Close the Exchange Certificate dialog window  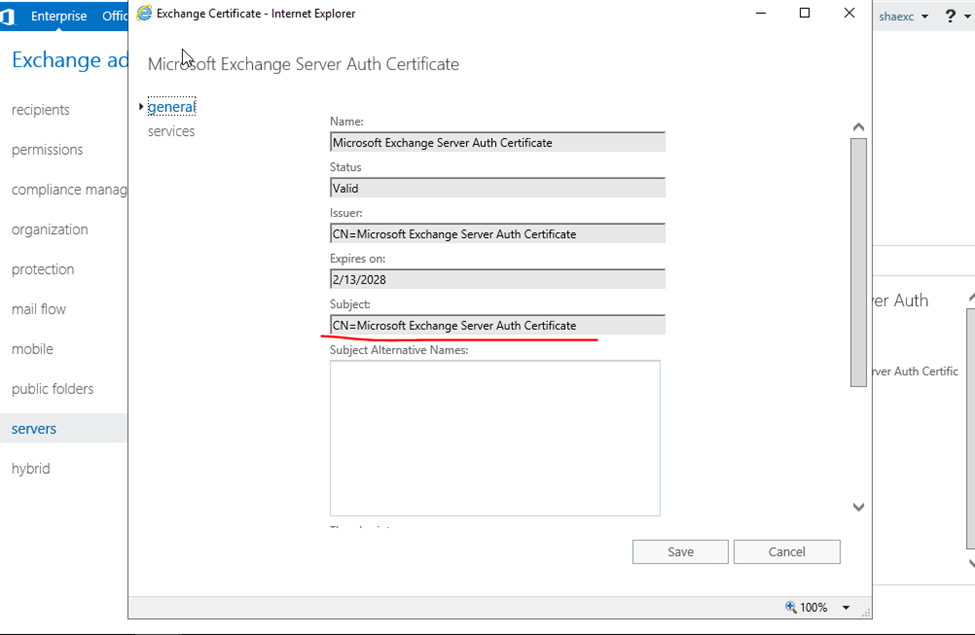tap(849, 14)
